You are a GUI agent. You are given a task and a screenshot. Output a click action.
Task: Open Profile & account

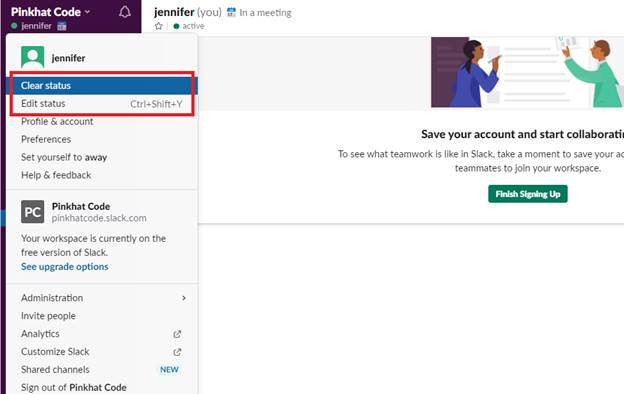click(x=102, y=121)
